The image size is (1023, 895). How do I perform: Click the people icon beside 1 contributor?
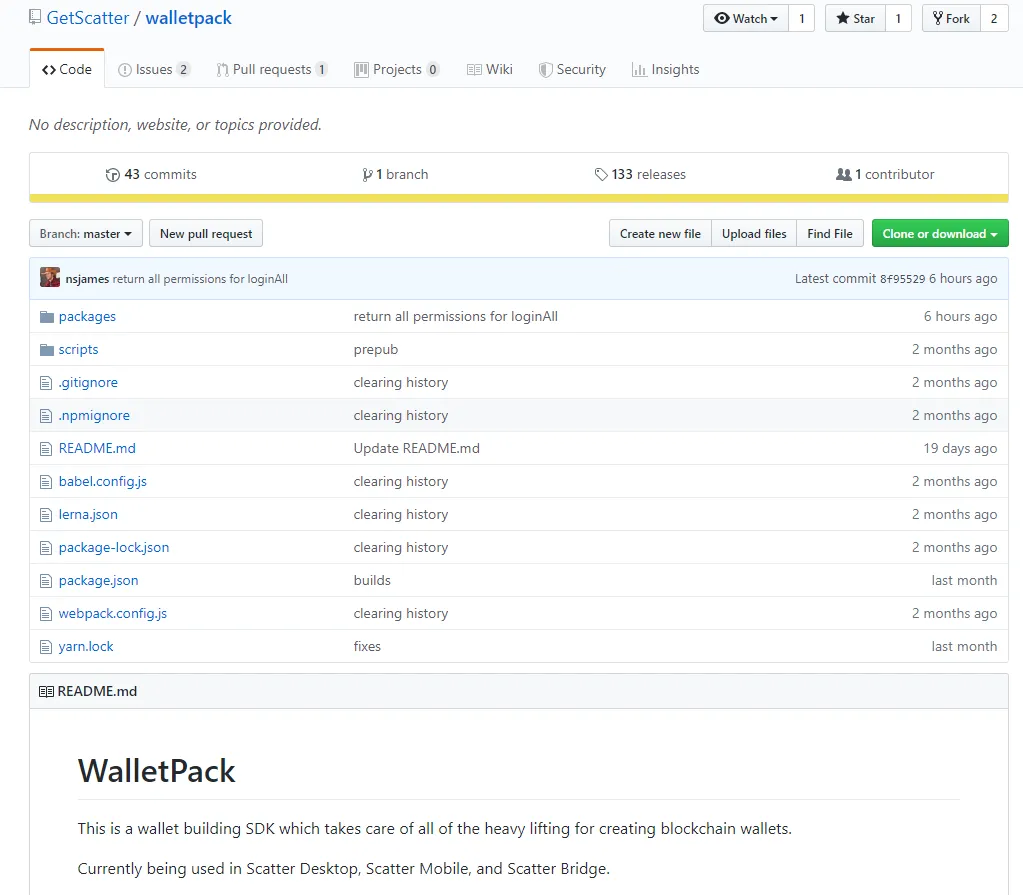click(844, 174)
